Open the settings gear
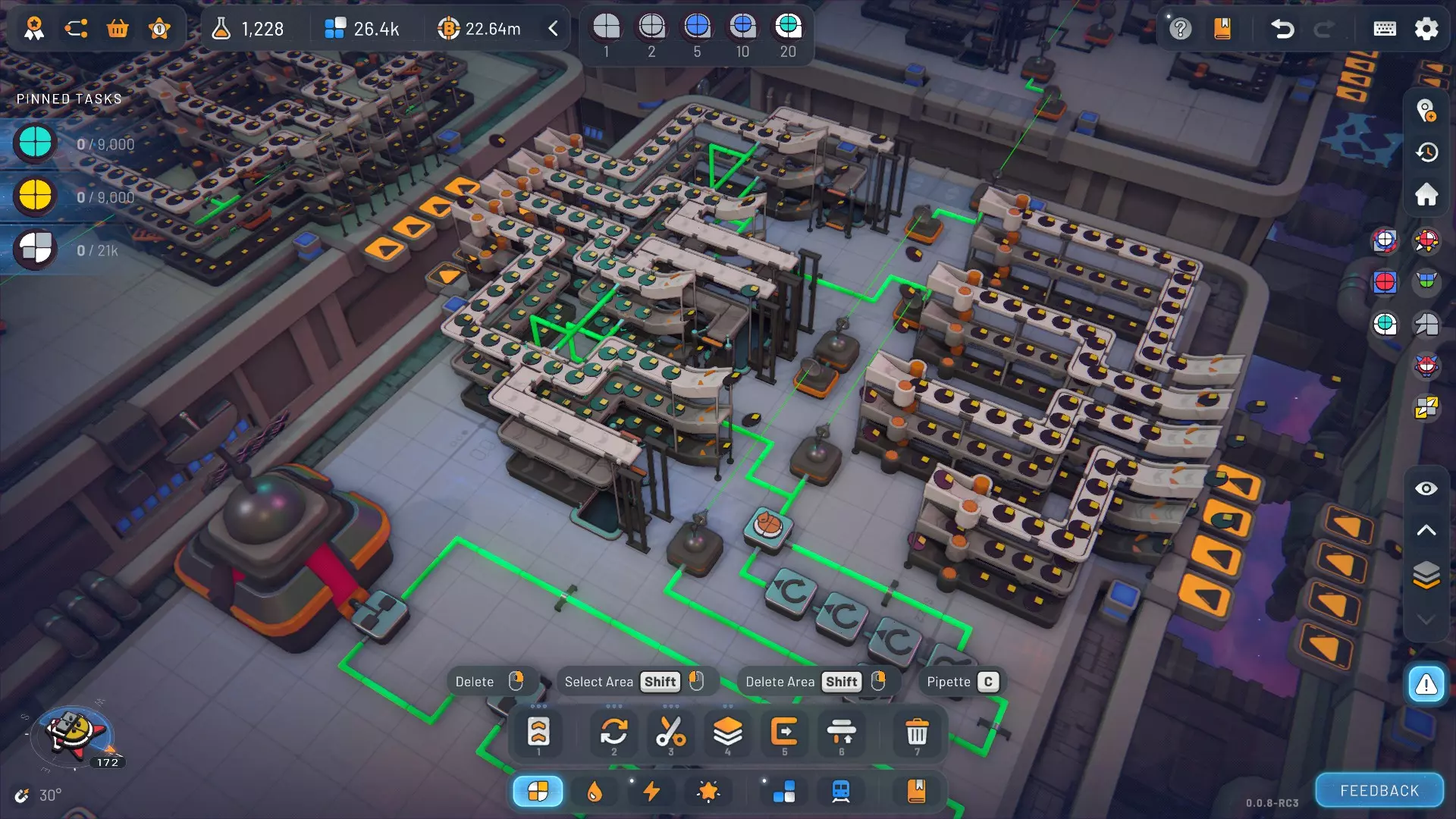Viewport: 1456px width, 819px height. tap(1426, 29)
